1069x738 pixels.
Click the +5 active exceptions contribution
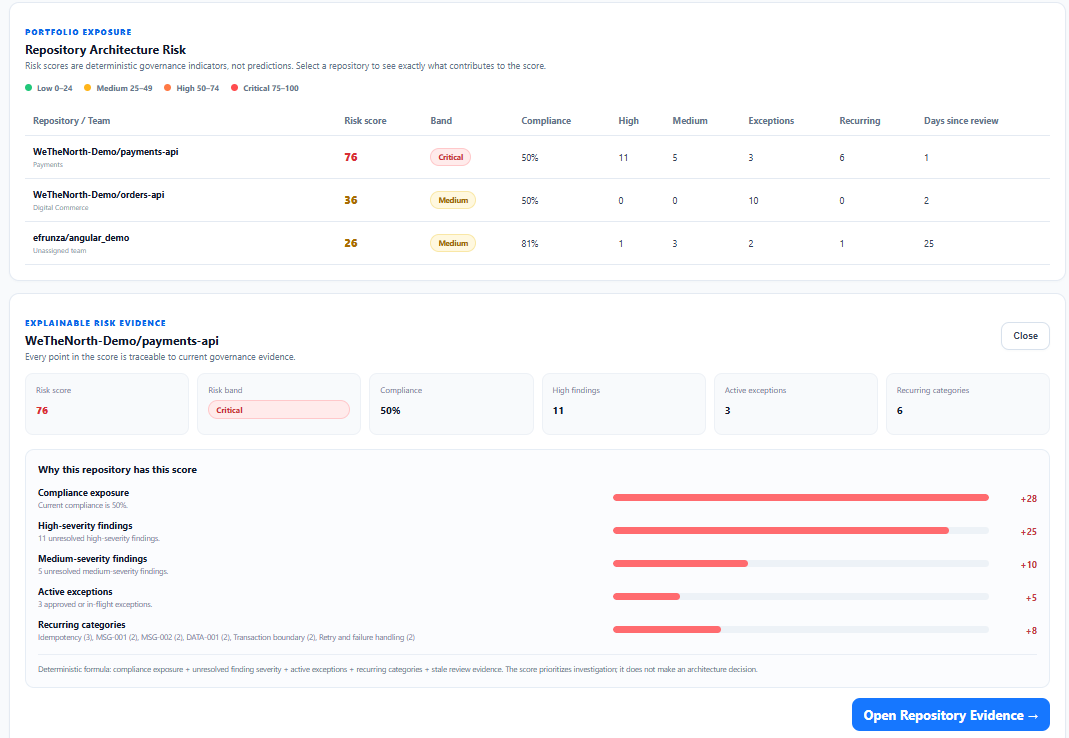(x=1031, y=597)
